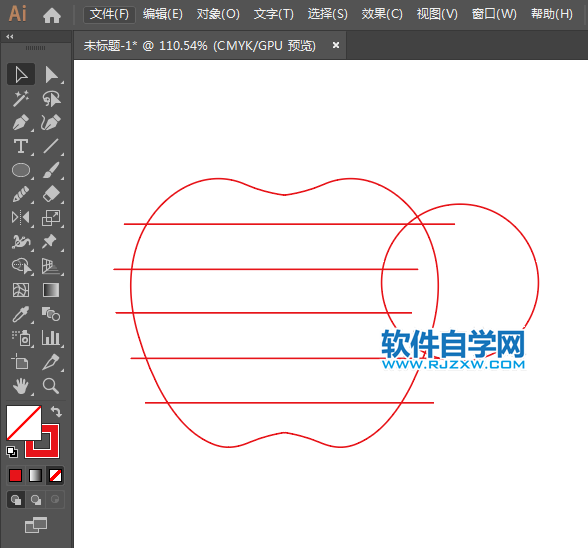The image size is (588, 548).
Task: Pick the Puppet Warp pin tool
Action: (x=51, y=242)
